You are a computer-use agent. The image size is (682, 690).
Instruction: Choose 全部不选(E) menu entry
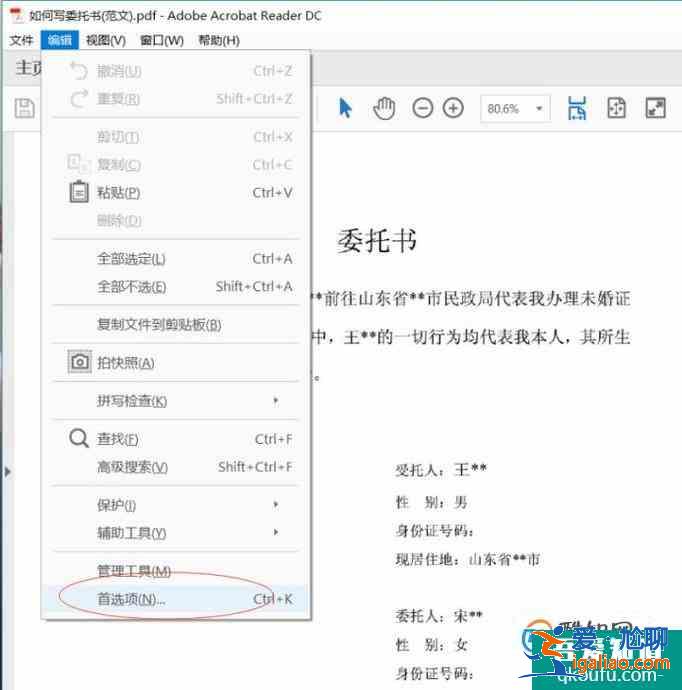point(176,287)
